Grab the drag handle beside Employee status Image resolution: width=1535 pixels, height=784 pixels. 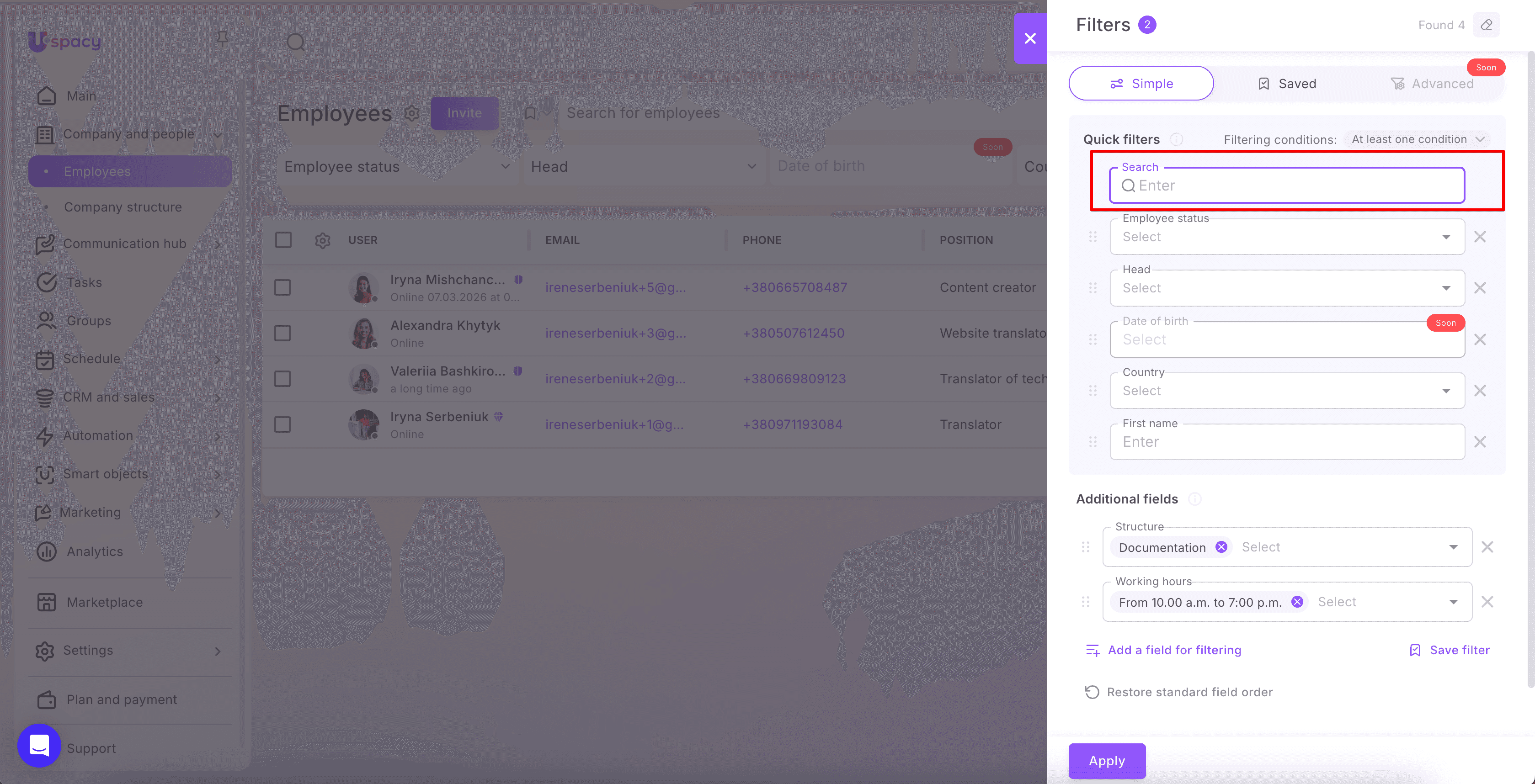point(1093,237)
